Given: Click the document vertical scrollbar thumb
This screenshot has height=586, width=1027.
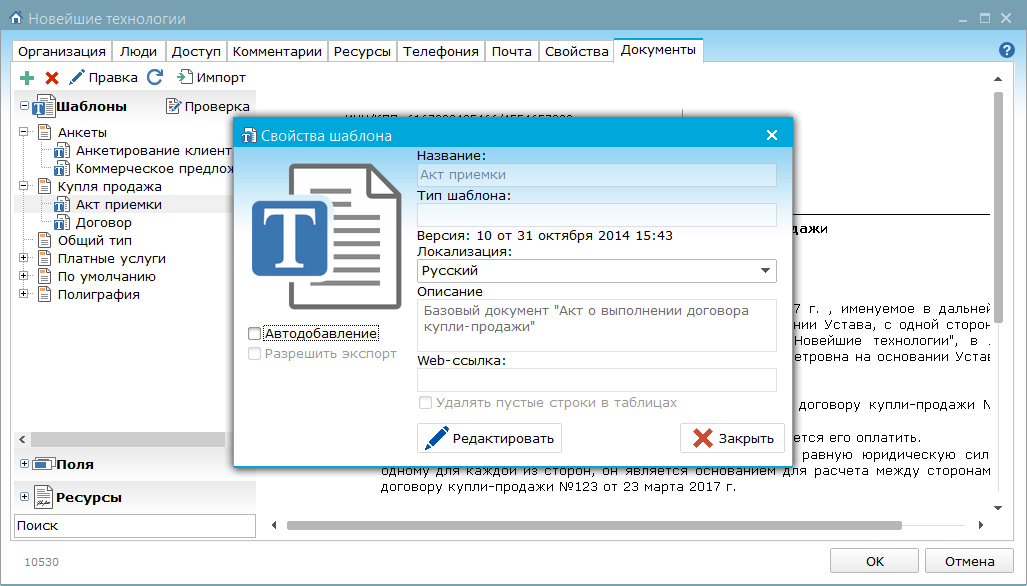Looking at the screenshot, I should [x=998, y=207].
